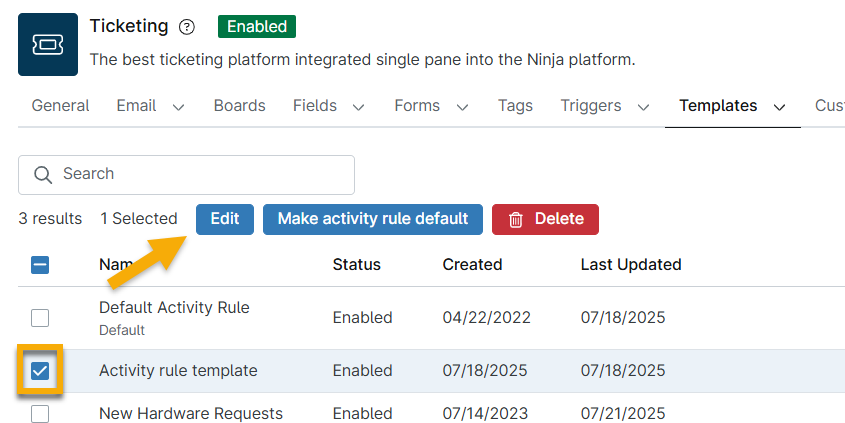Focus the Search input field

[200, 174]
